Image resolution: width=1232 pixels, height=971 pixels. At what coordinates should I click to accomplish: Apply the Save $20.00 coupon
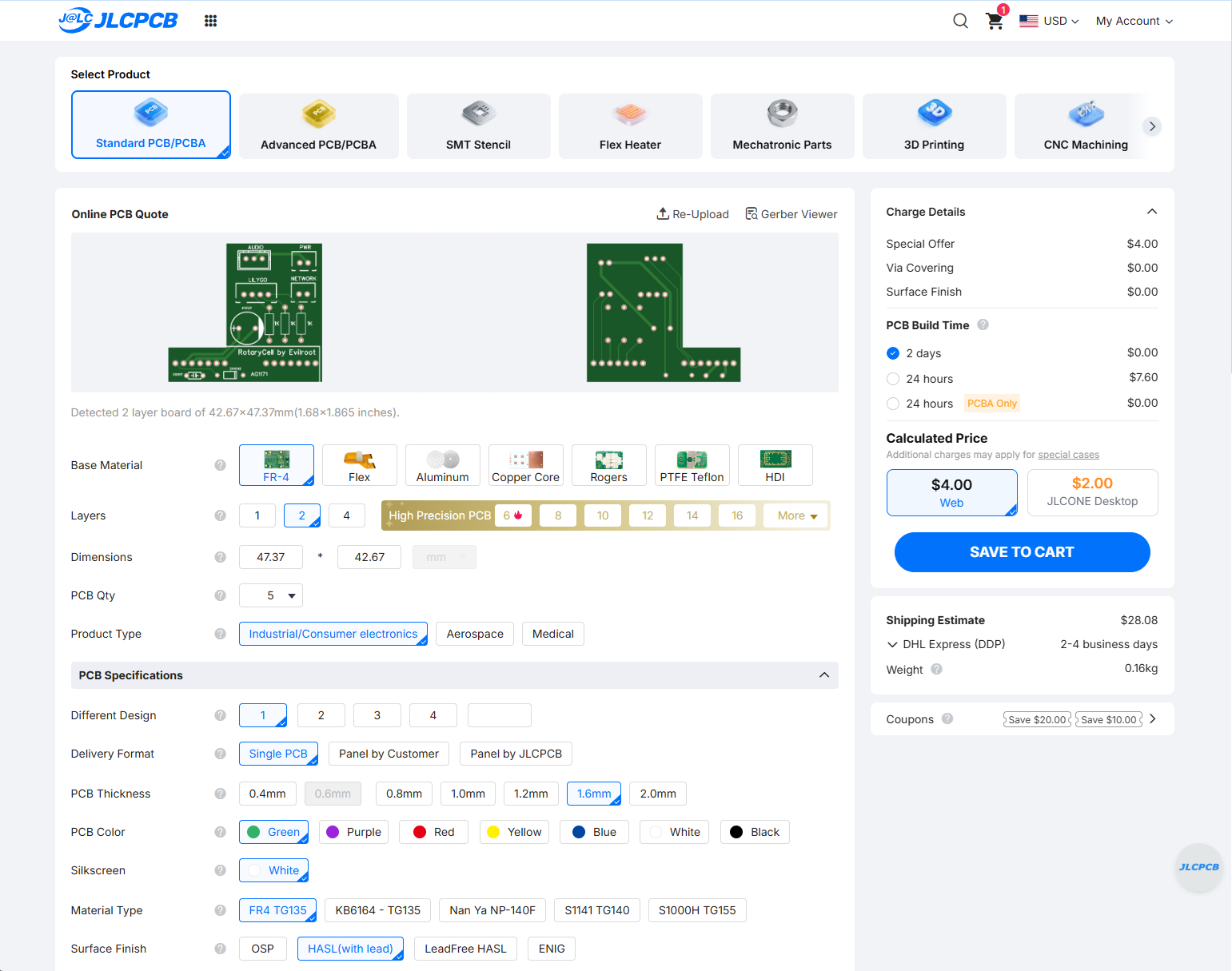(1037, 719)
